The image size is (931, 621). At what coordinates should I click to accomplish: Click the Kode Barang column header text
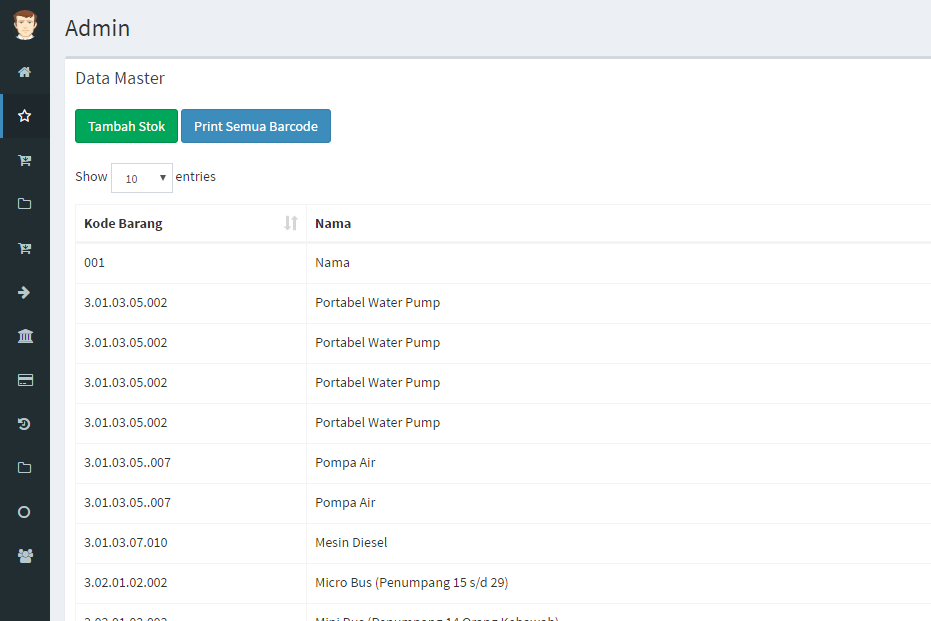(x=124, y=224)
